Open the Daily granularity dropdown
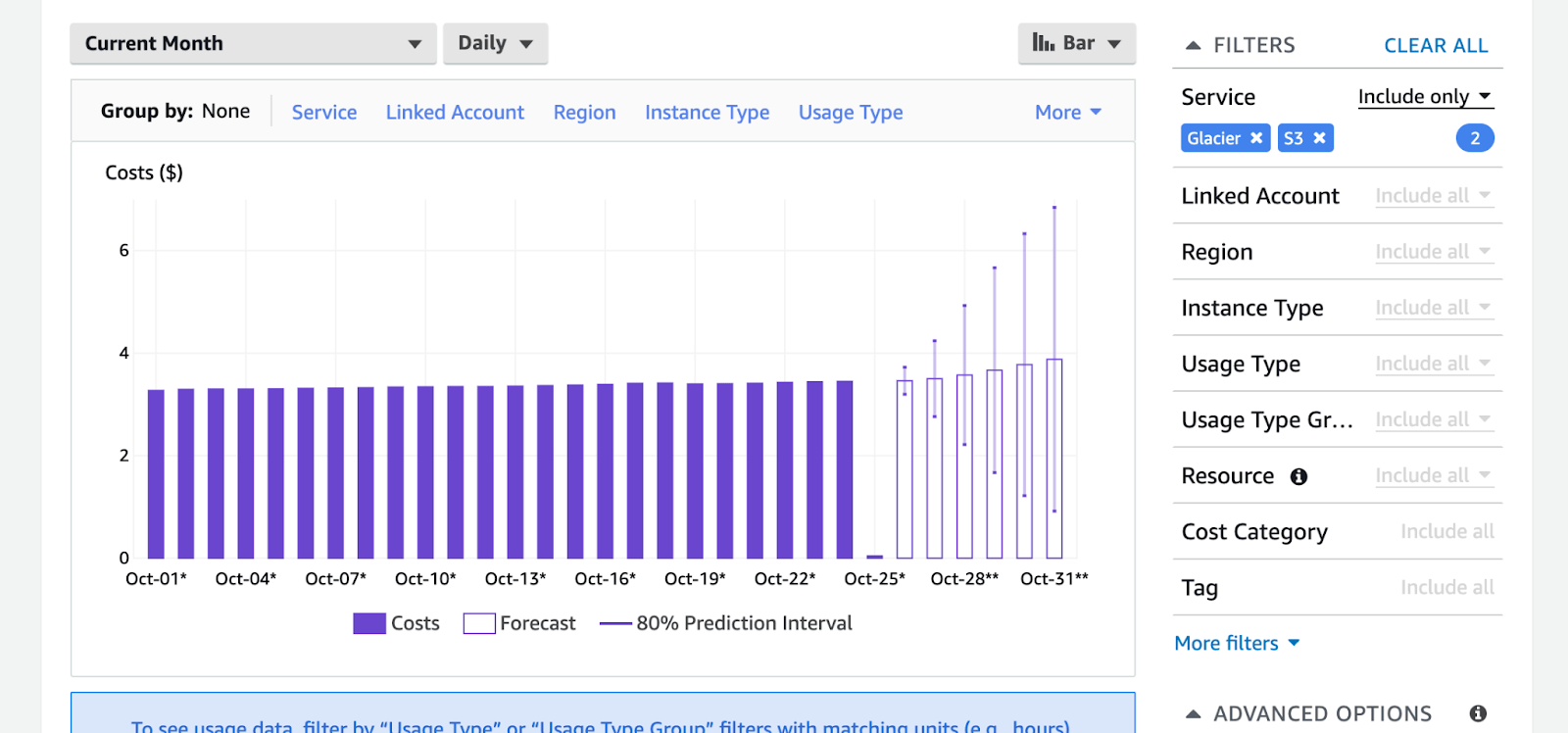Image resolution: width=1568 pixels, height=733 pixels. (x=495, y=43)
